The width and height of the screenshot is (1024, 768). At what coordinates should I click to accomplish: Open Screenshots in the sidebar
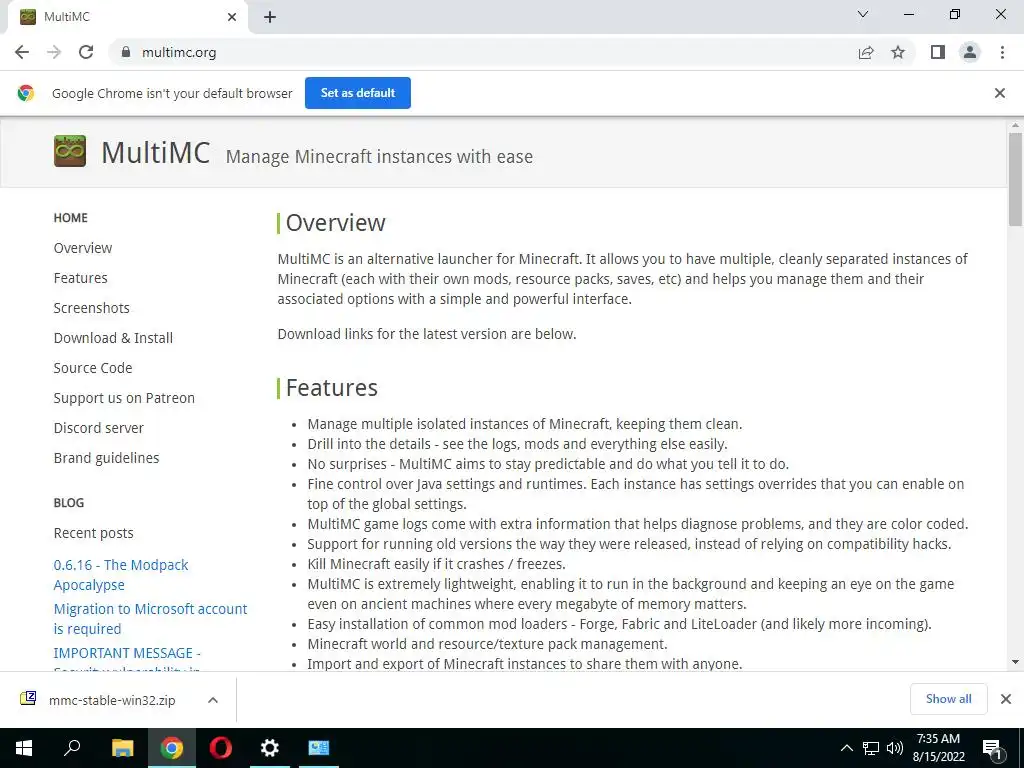tap(91, 308)
